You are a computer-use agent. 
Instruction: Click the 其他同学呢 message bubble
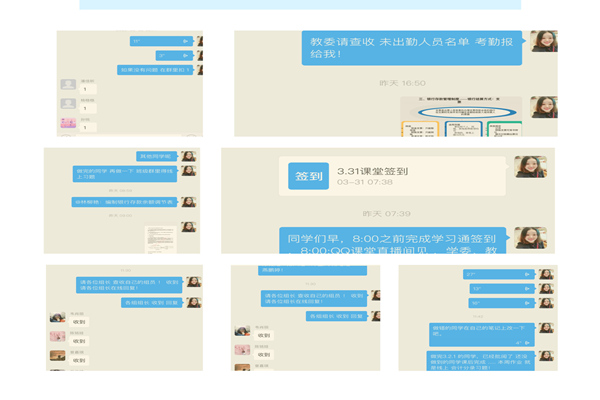coord(155,156)
